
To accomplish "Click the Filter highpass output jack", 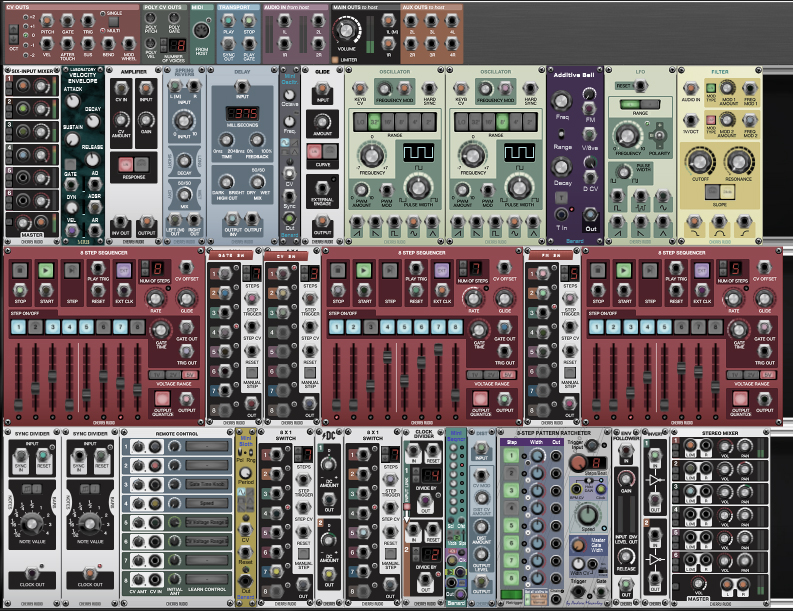I will pos(743,222).
